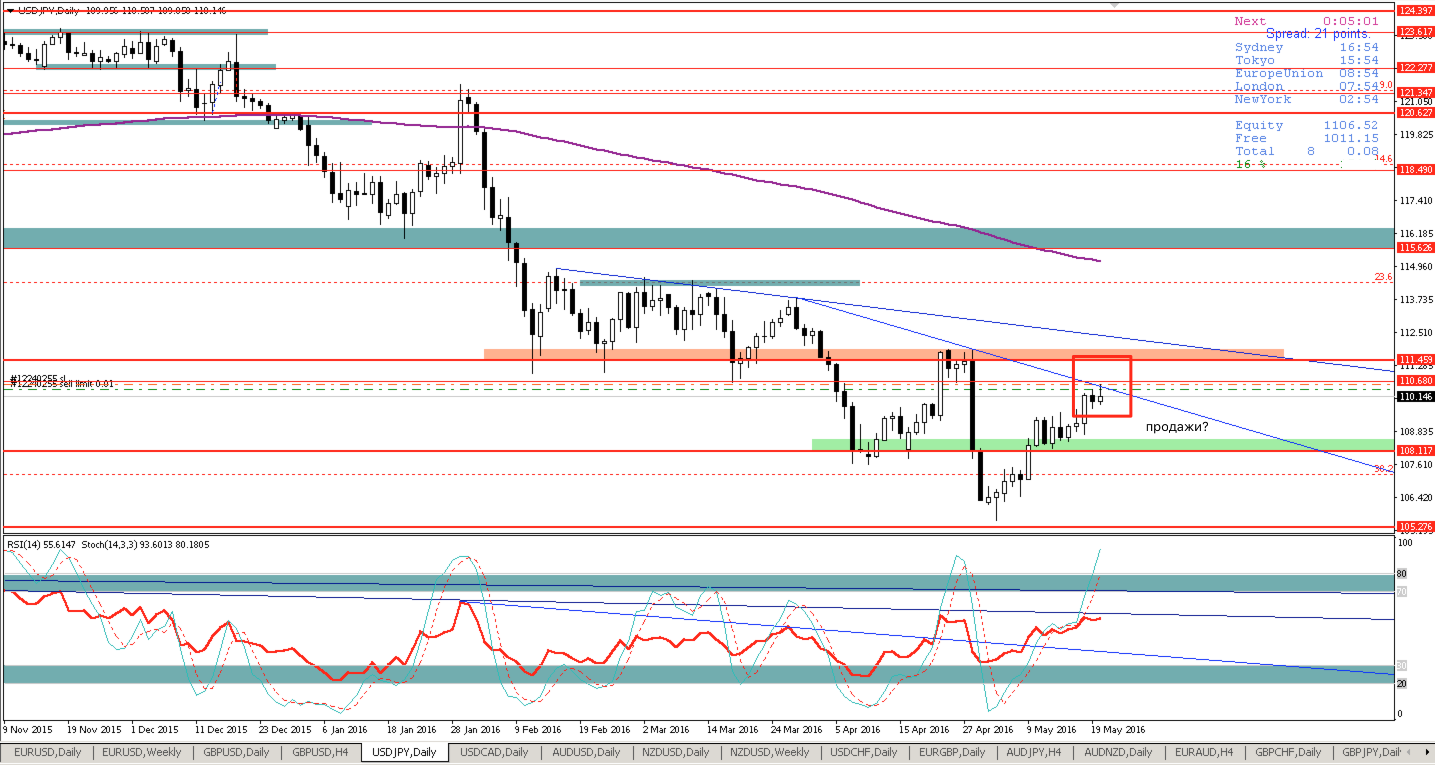Click the 115.626 price level label
The height and width of the screenshot is (765, 1435).
(x=1414, y=247)
